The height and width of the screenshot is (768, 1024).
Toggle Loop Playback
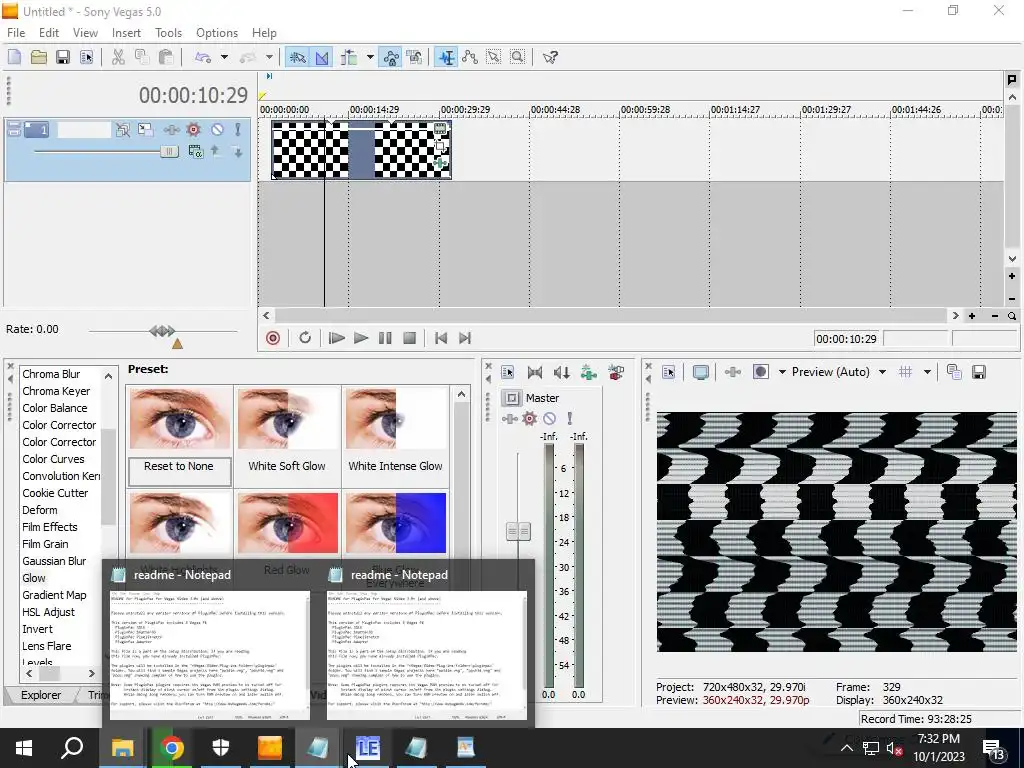click(x=305, y=338)
